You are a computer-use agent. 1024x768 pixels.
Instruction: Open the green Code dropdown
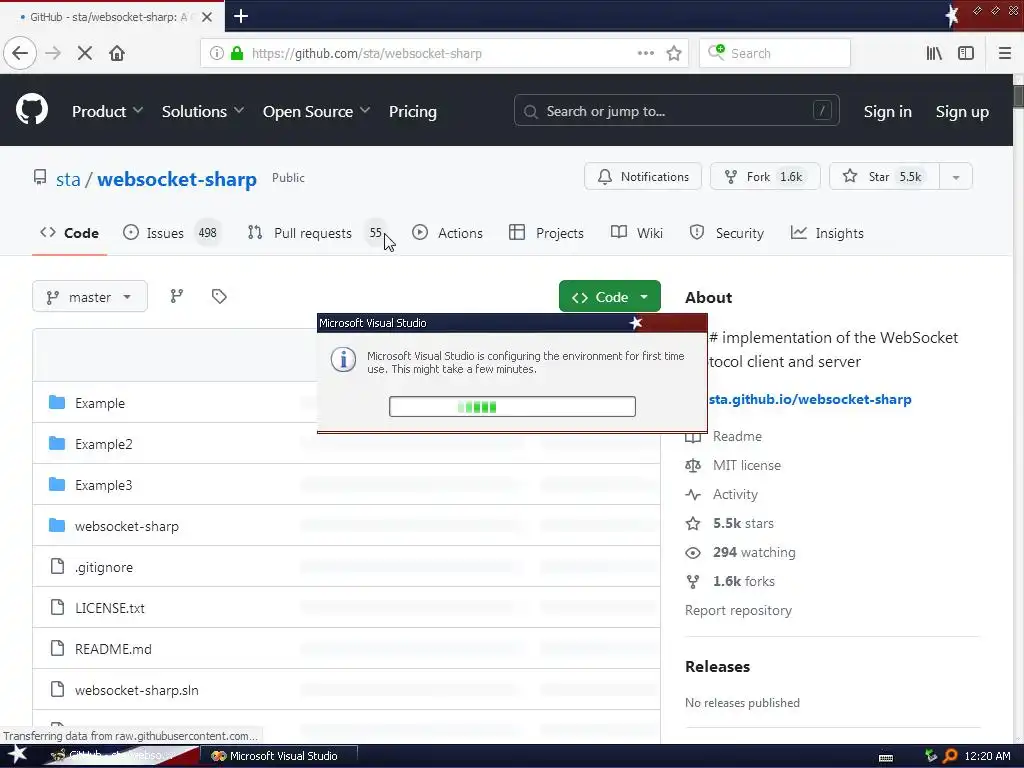tap(609, 296)
